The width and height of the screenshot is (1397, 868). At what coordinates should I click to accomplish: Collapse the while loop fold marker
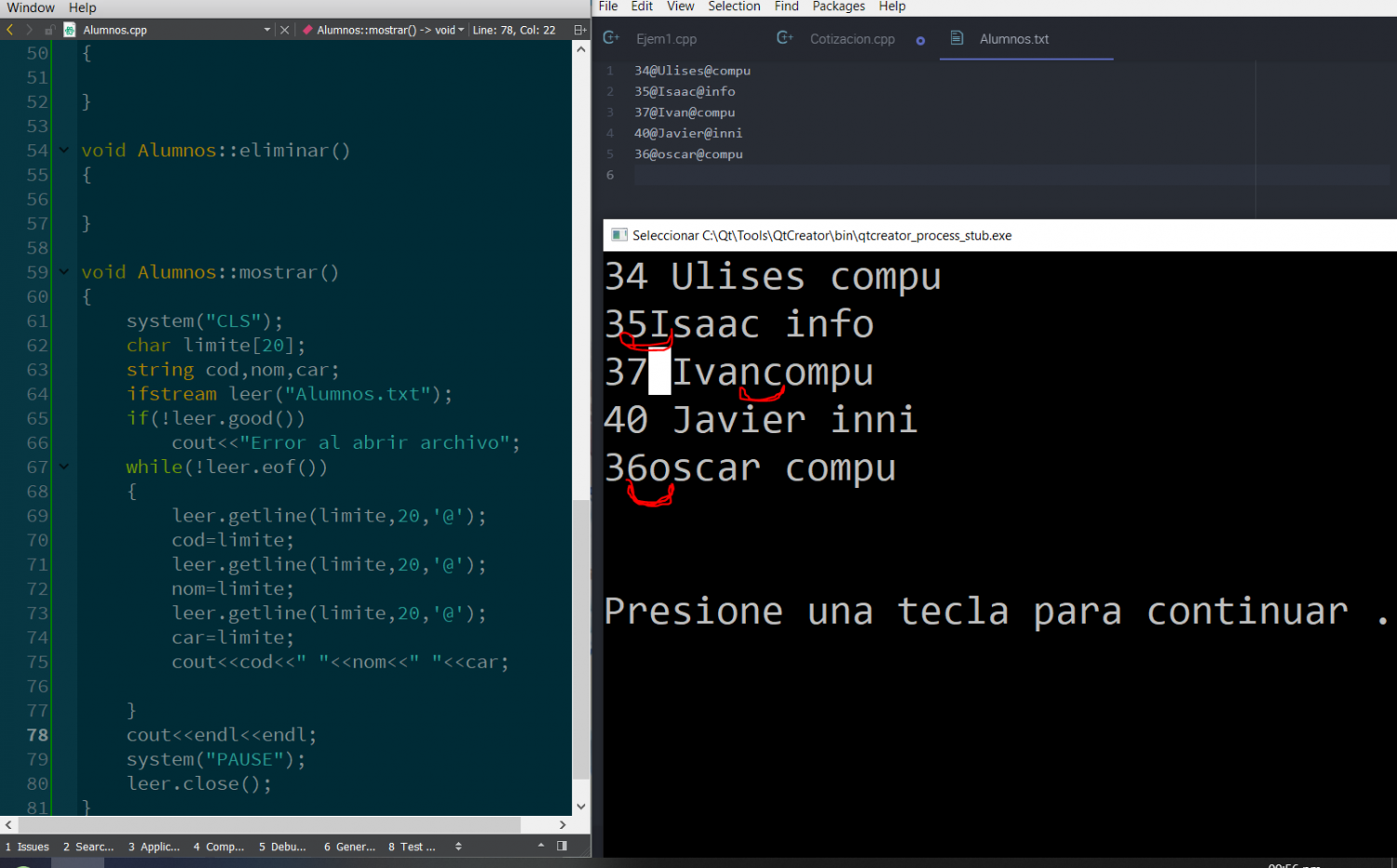click(63, 467)
